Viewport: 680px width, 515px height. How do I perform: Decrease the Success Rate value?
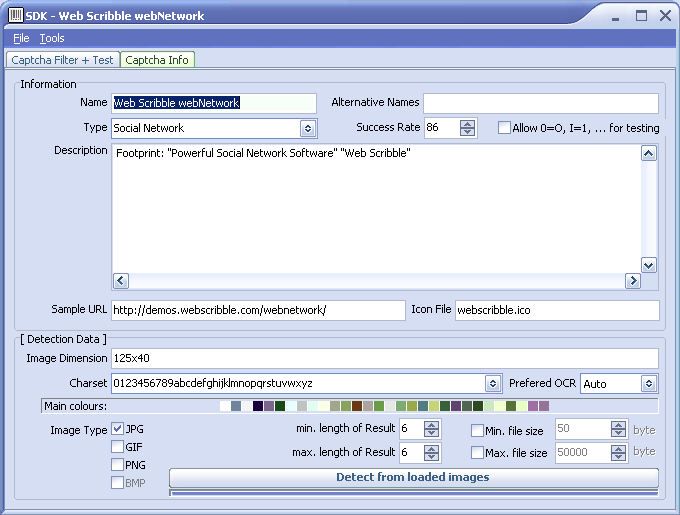coord(467,132)
